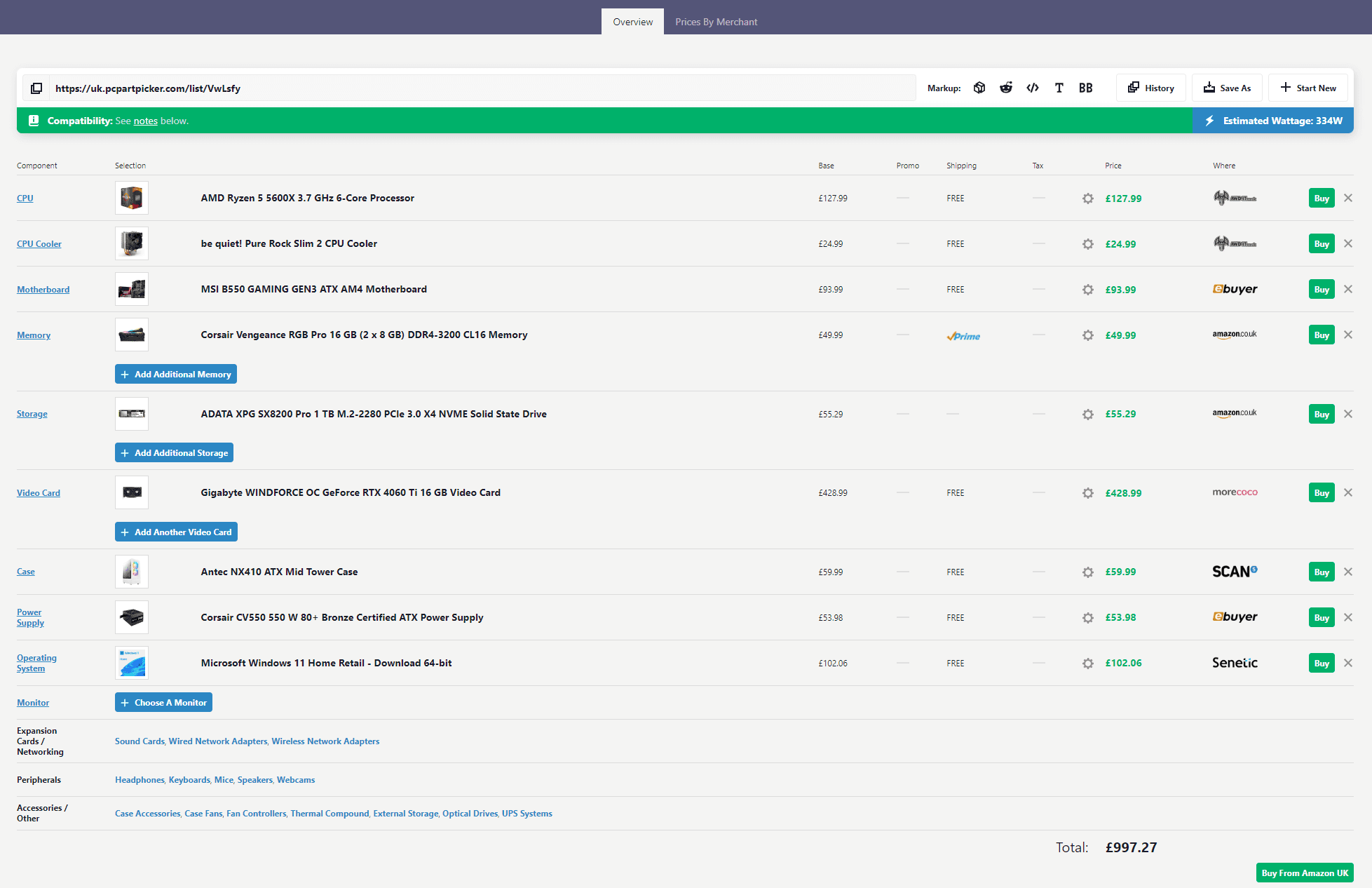Click Add Another Video Card
The width and height of the screenshot is (1372, 888).
pyautogui.click(x=176, y=532)
